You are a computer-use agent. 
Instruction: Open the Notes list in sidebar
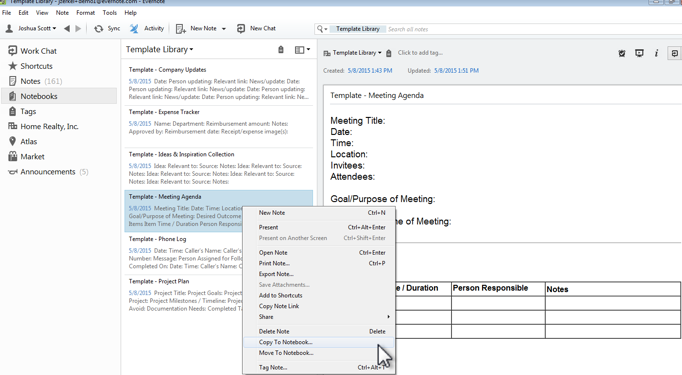36,81
